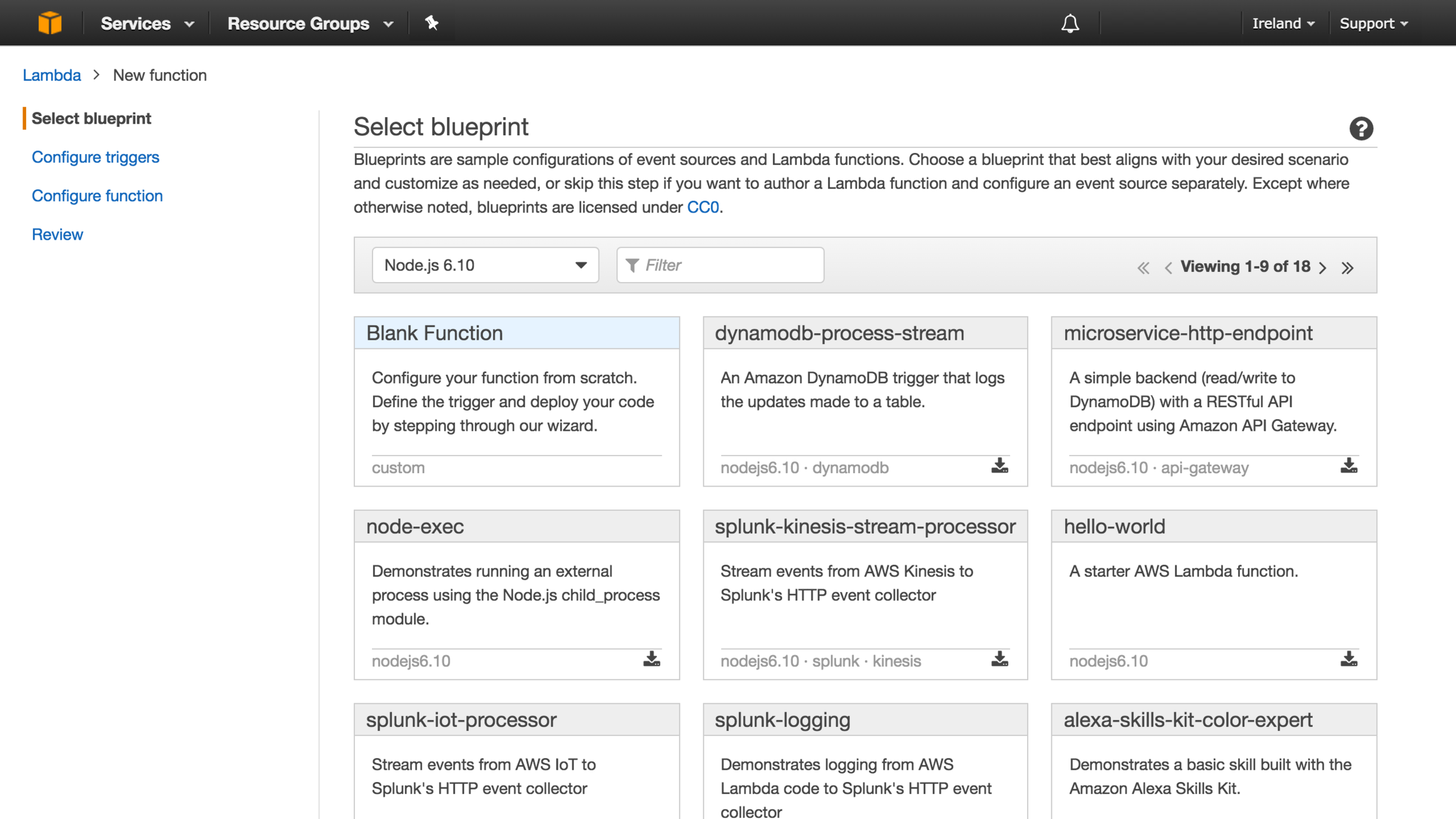Go to next page of blueprints
1456x819 pixels.
point(1323,268)
